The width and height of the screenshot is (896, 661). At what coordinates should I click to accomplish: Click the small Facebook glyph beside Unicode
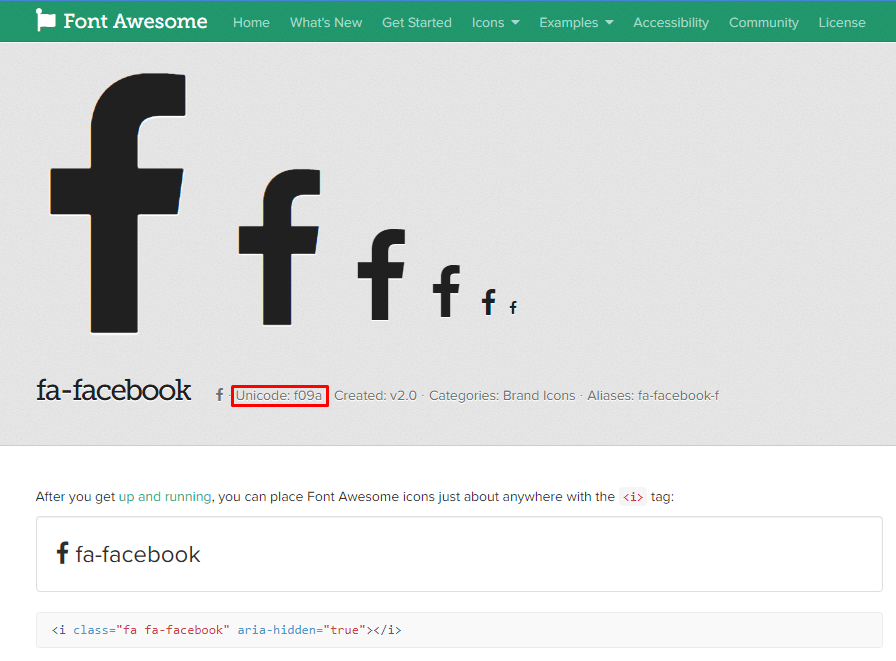click(x=219, y=396)
